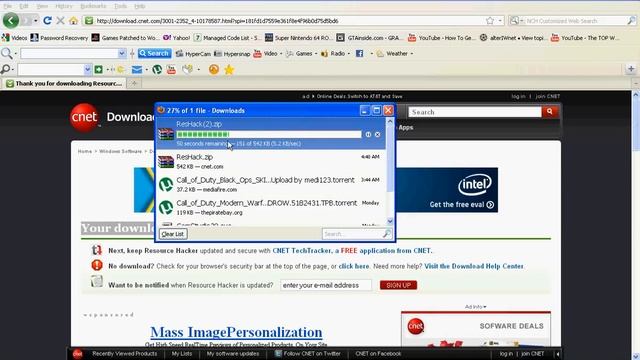The width and height of the screenshot is (640, 360).
Task: Open the Yahoo! bookmark
Action: coord(177,38)
